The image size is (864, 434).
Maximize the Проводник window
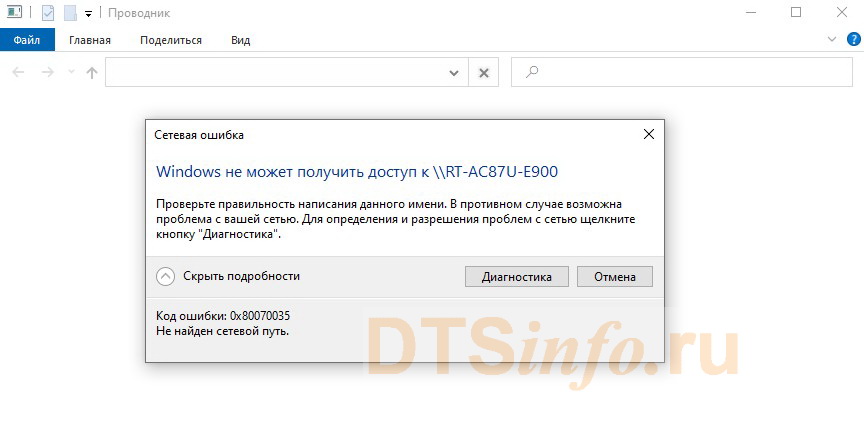[x=796, y=12]
